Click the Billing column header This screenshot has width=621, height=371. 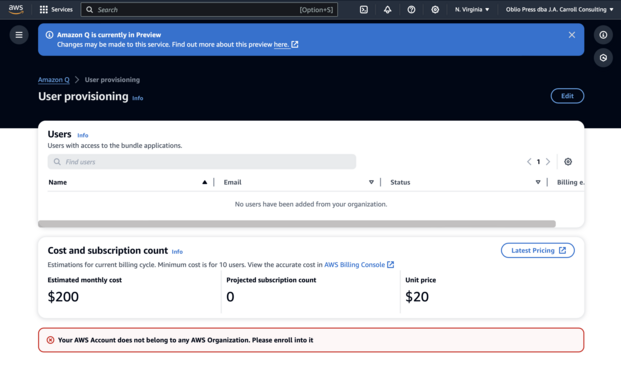[570, 182]
